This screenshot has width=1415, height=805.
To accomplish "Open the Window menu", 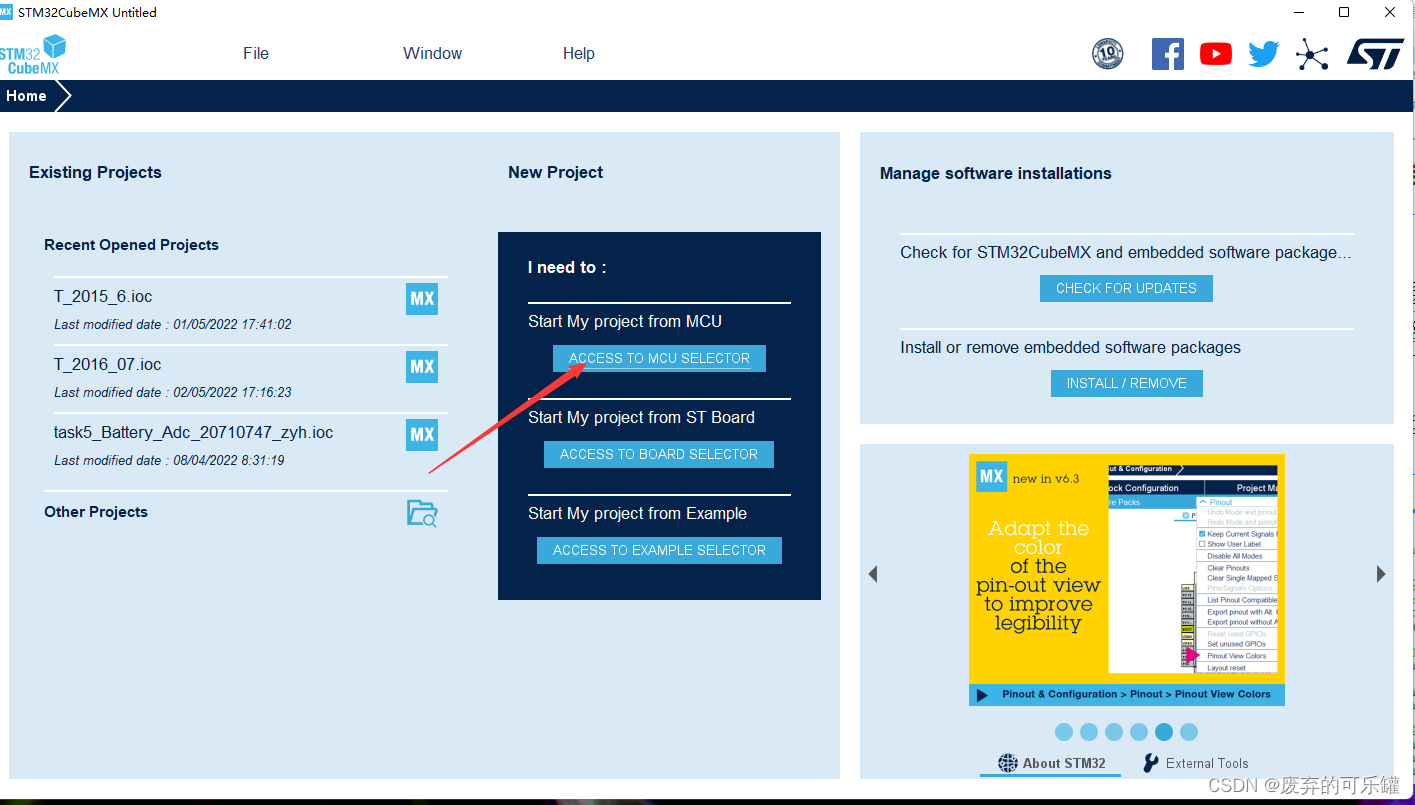I will coord(432,54).
